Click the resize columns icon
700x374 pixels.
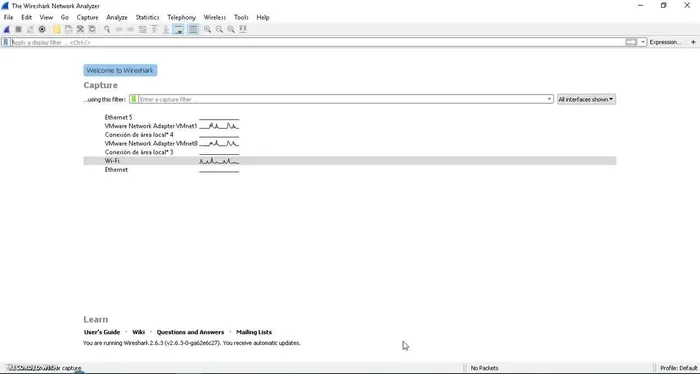pos(243,29)
